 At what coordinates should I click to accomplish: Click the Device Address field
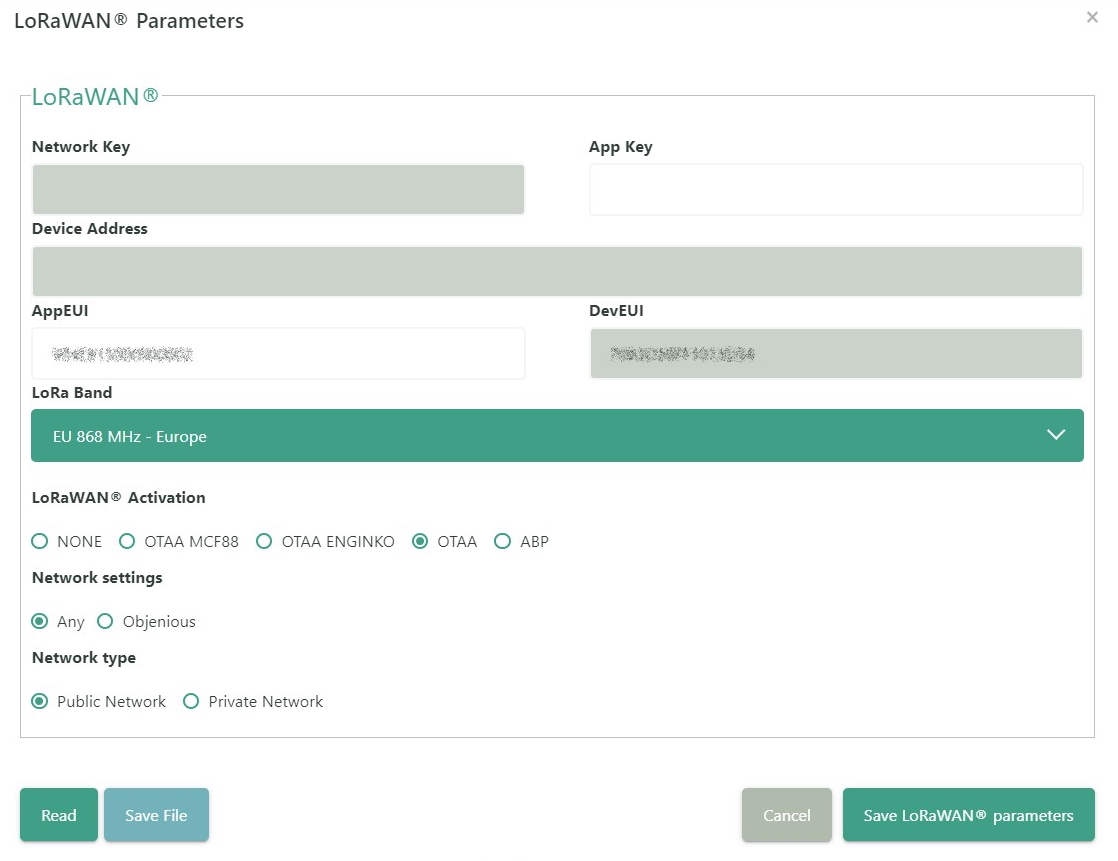click(x=557, y=272)
